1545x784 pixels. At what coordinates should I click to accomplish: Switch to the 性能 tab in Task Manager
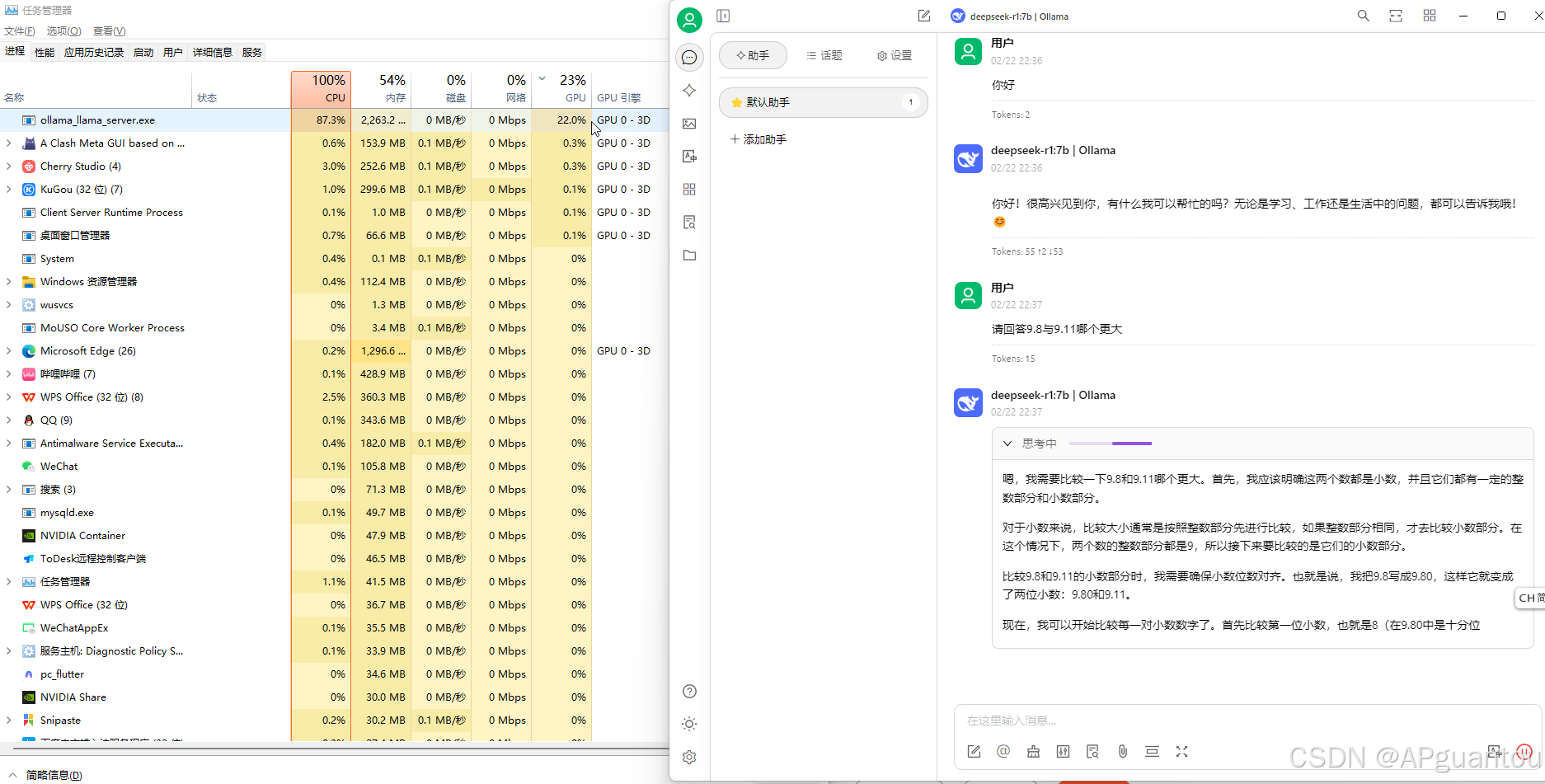45,52
